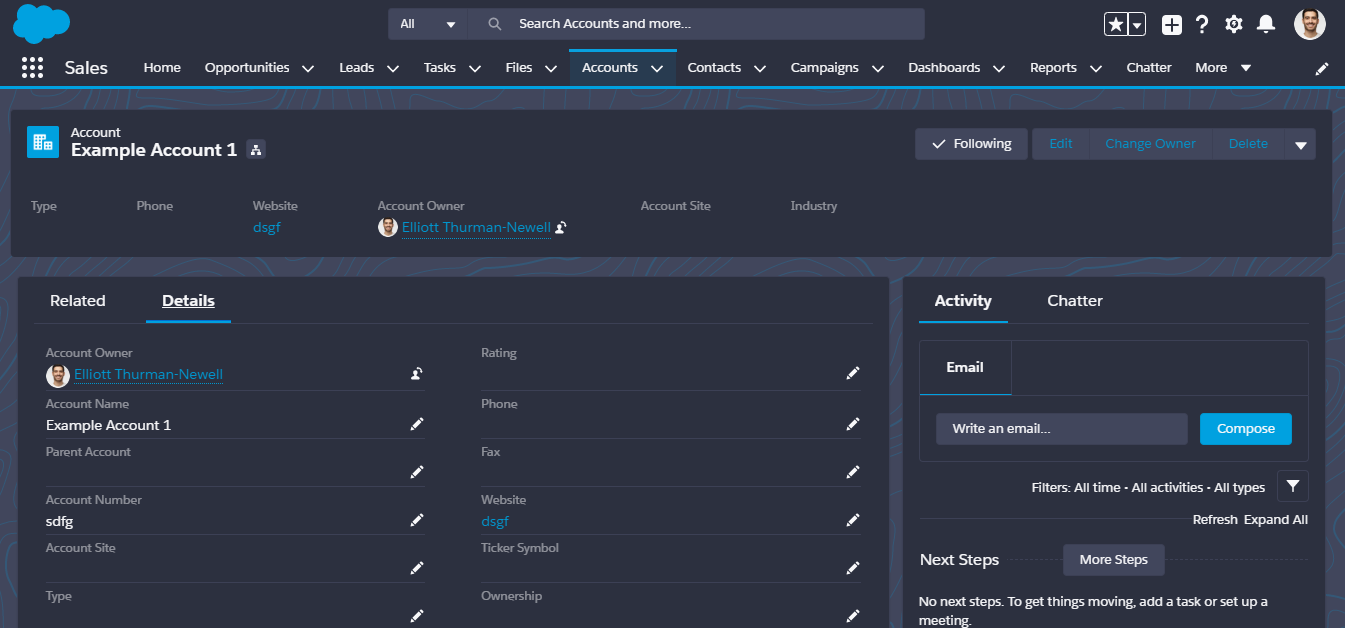Open the App Launcher grid
Image resolution: width=1345 pixels, height=628 pixels.
(32, 67)
